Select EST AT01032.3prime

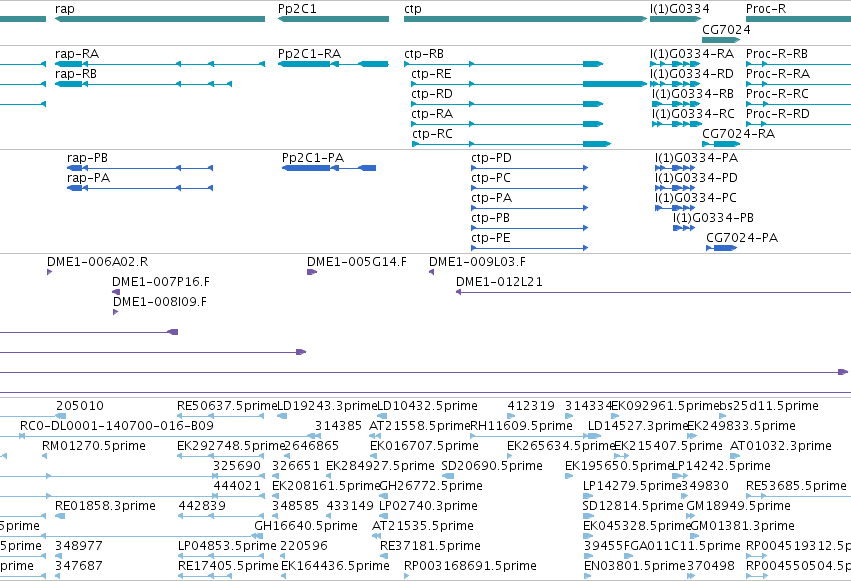tap(781, 446)
